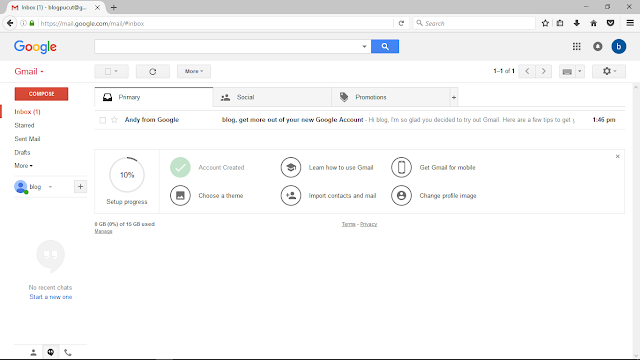This screenshot has width=640, height=360.
Task: Open Google account notifications bell
Action: (598, 47)
